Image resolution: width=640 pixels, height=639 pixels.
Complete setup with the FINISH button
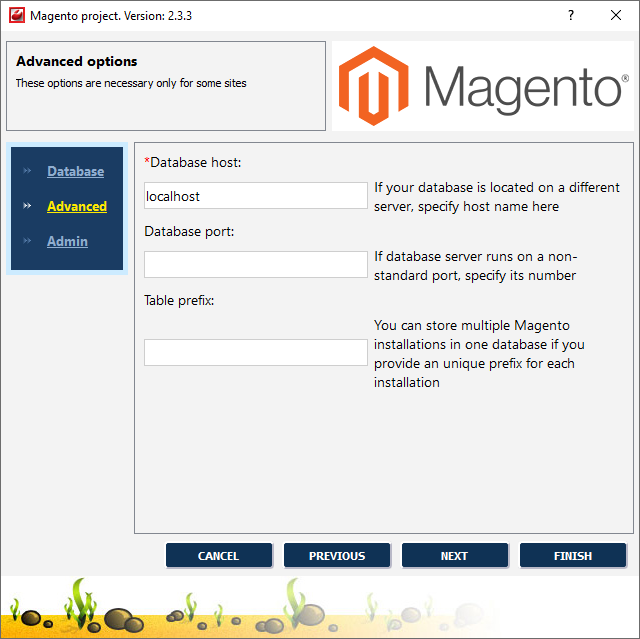pyautogui.click(x=573, y=555)
